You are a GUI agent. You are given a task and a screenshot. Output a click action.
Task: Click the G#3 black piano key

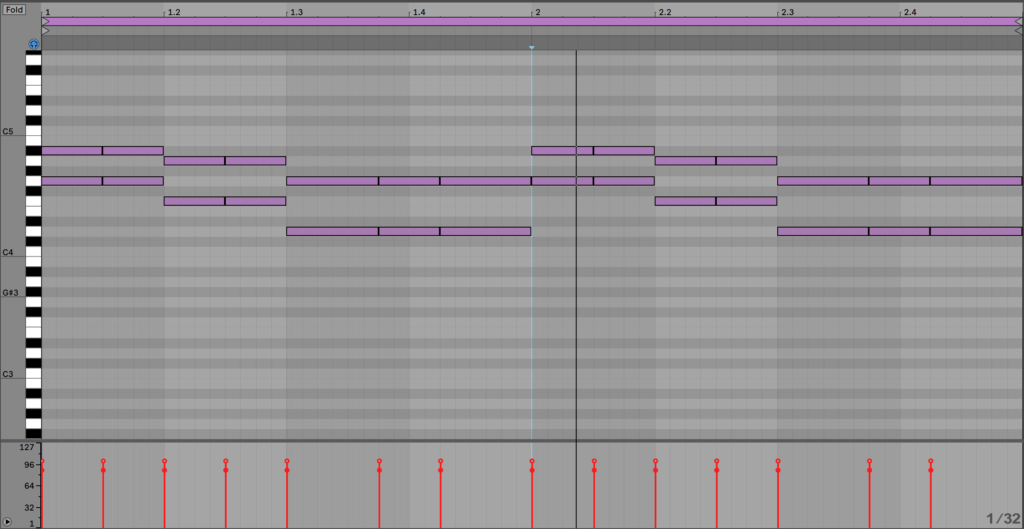31,292
